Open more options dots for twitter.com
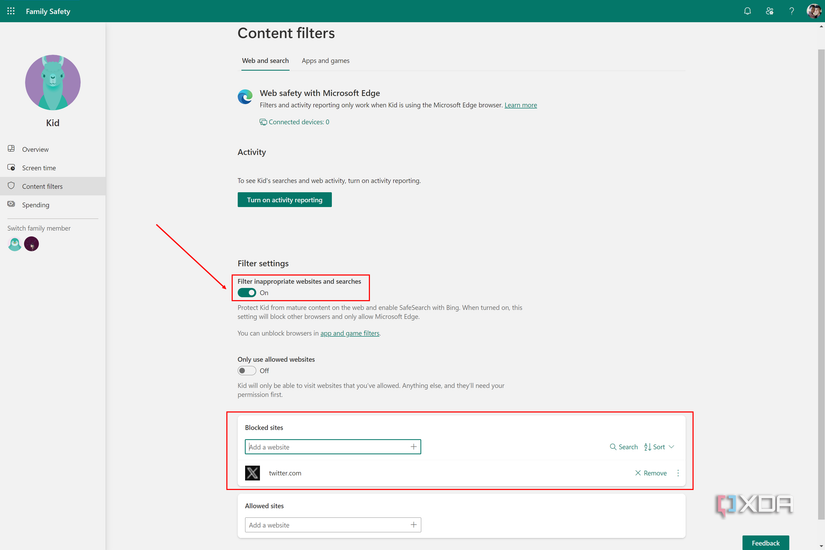825x550 pixels. pyautogui.click(x=678, y=473)
